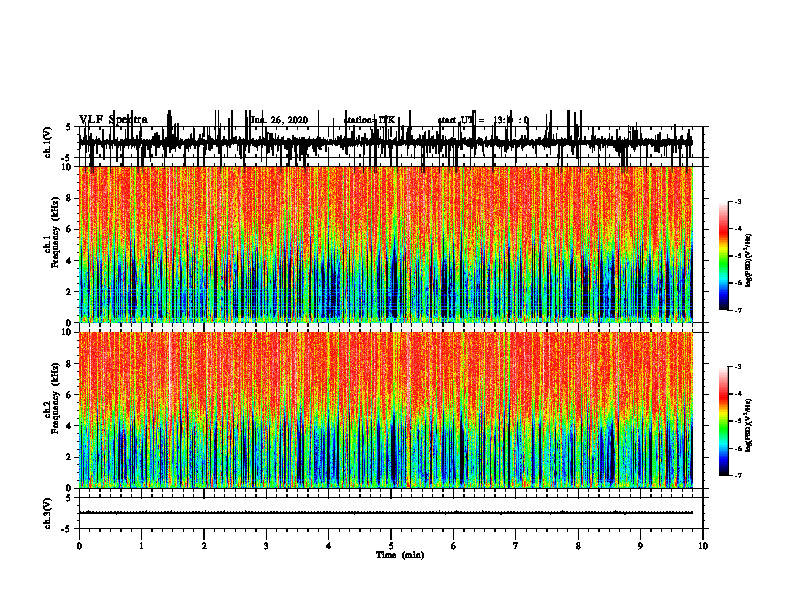This screenshot has width=792, height=612.
Task: Click the "8" tick on the time axis
Action: pos(578,546)
